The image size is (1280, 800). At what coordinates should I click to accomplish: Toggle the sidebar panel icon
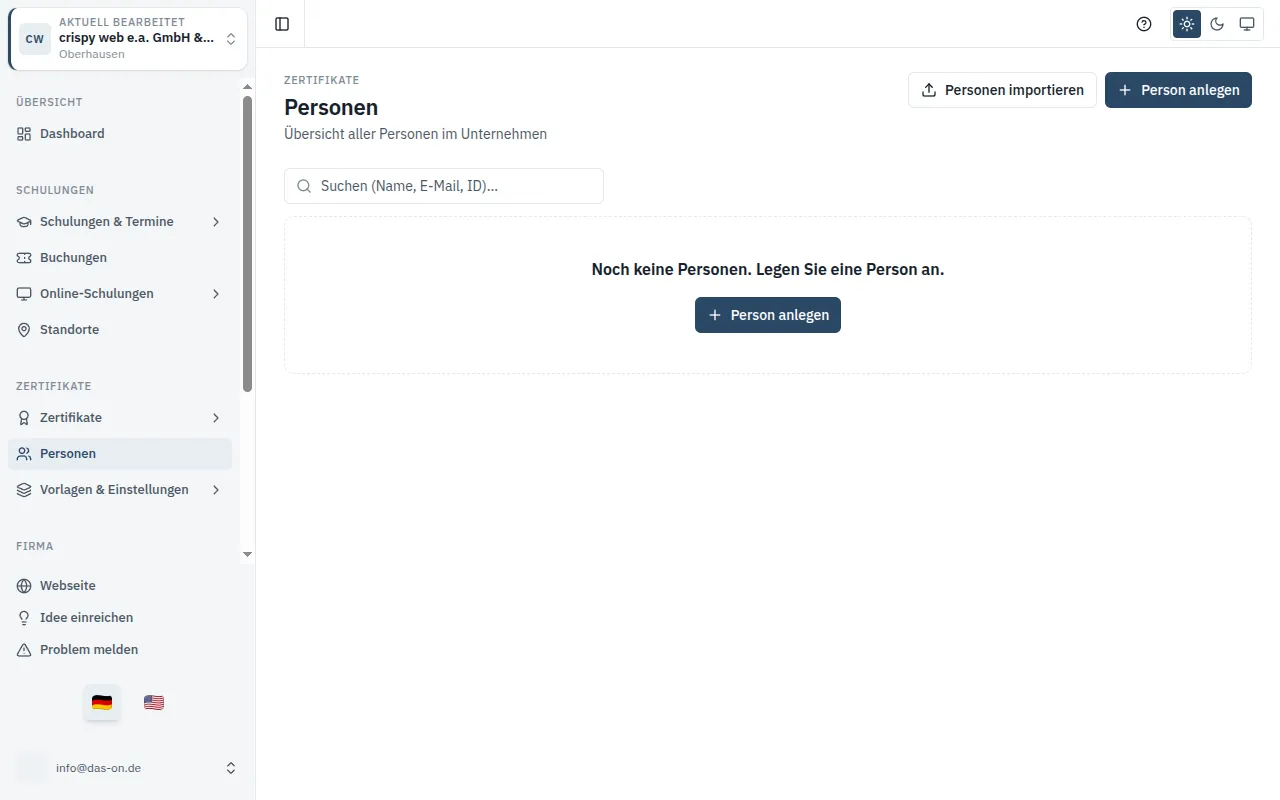click(282, 24)
